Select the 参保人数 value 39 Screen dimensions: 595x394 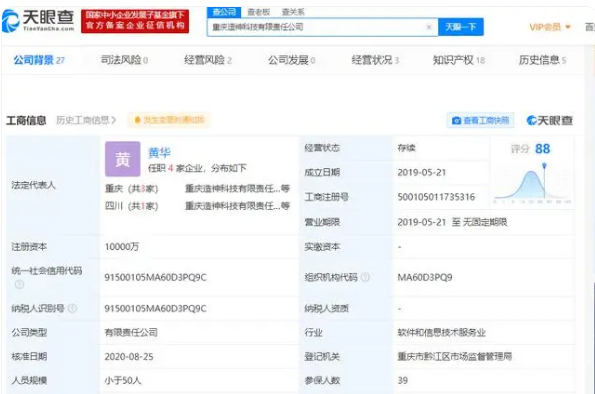tap(403, 380)
